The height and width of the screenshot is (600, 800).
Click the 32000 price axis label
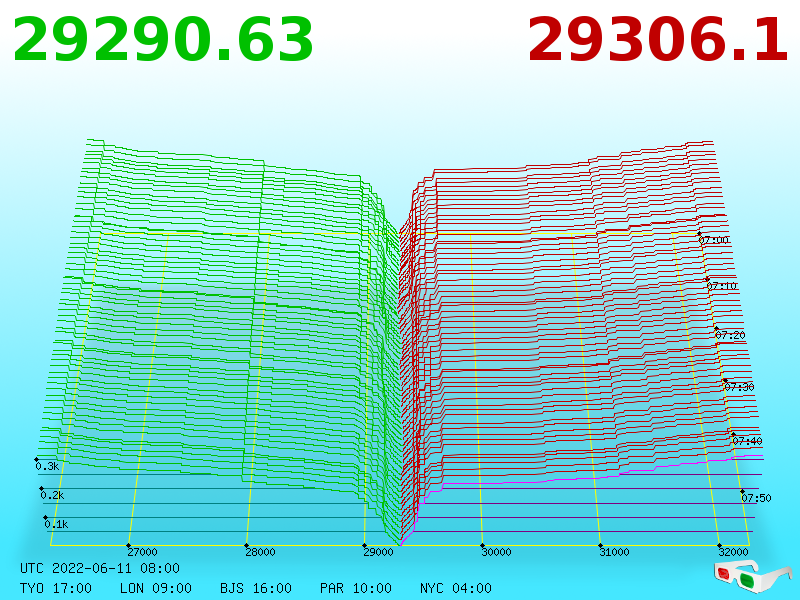[x=733, y=552]
